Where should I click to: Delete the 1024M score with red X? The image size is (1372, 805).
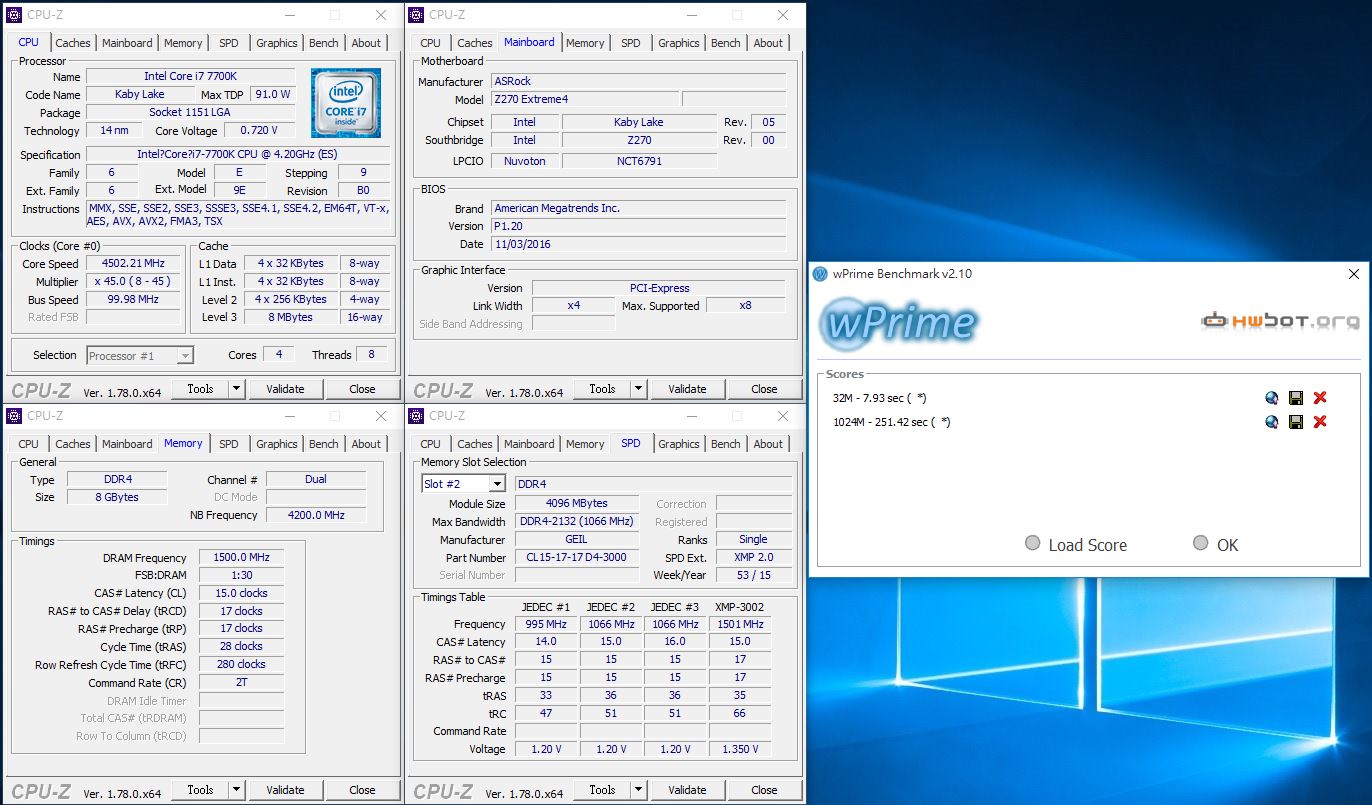tap(1319, 422)
